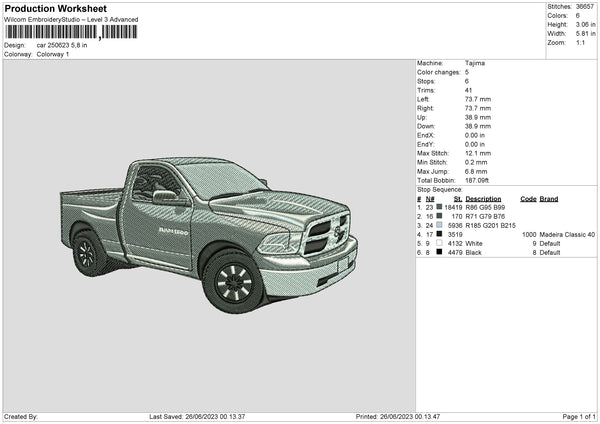Click the N# column header
This screenshot has width=600, height=424.
430,199
